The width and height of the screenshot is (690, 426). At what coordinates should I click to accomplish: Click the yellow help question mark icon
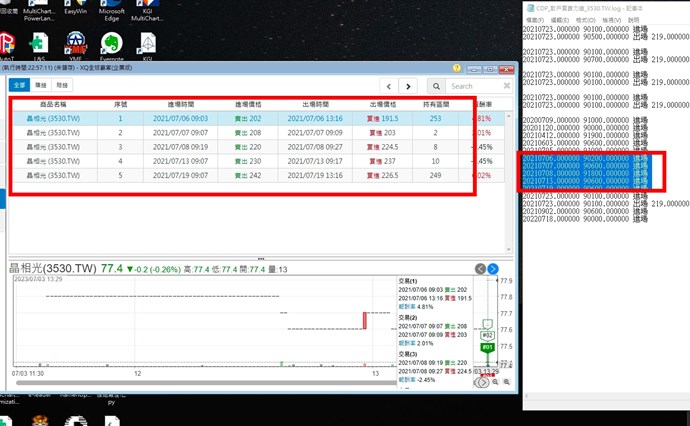click(456, 68)
